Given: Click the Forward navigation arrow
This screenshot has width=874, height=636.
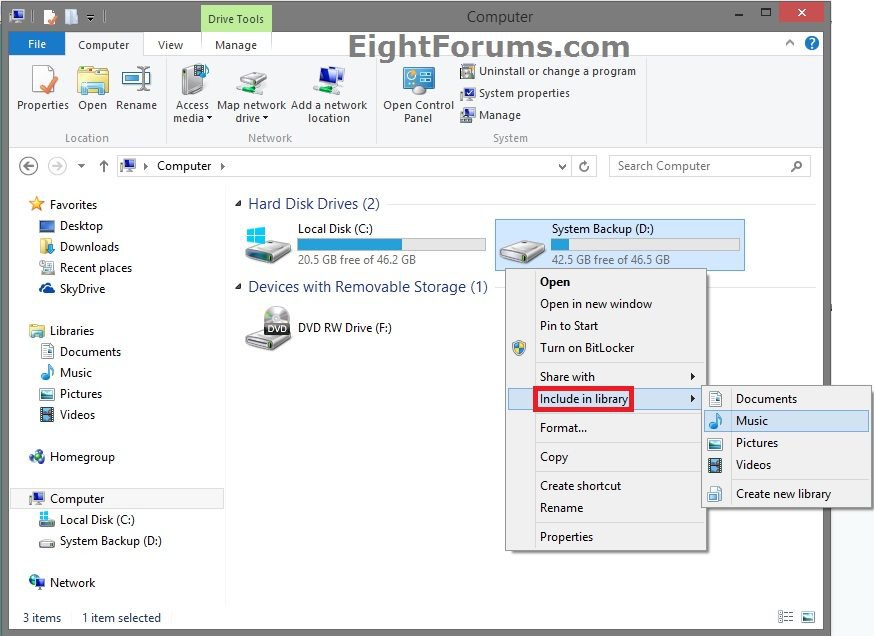Looking at the screenshot, I should tap(57, 166).
